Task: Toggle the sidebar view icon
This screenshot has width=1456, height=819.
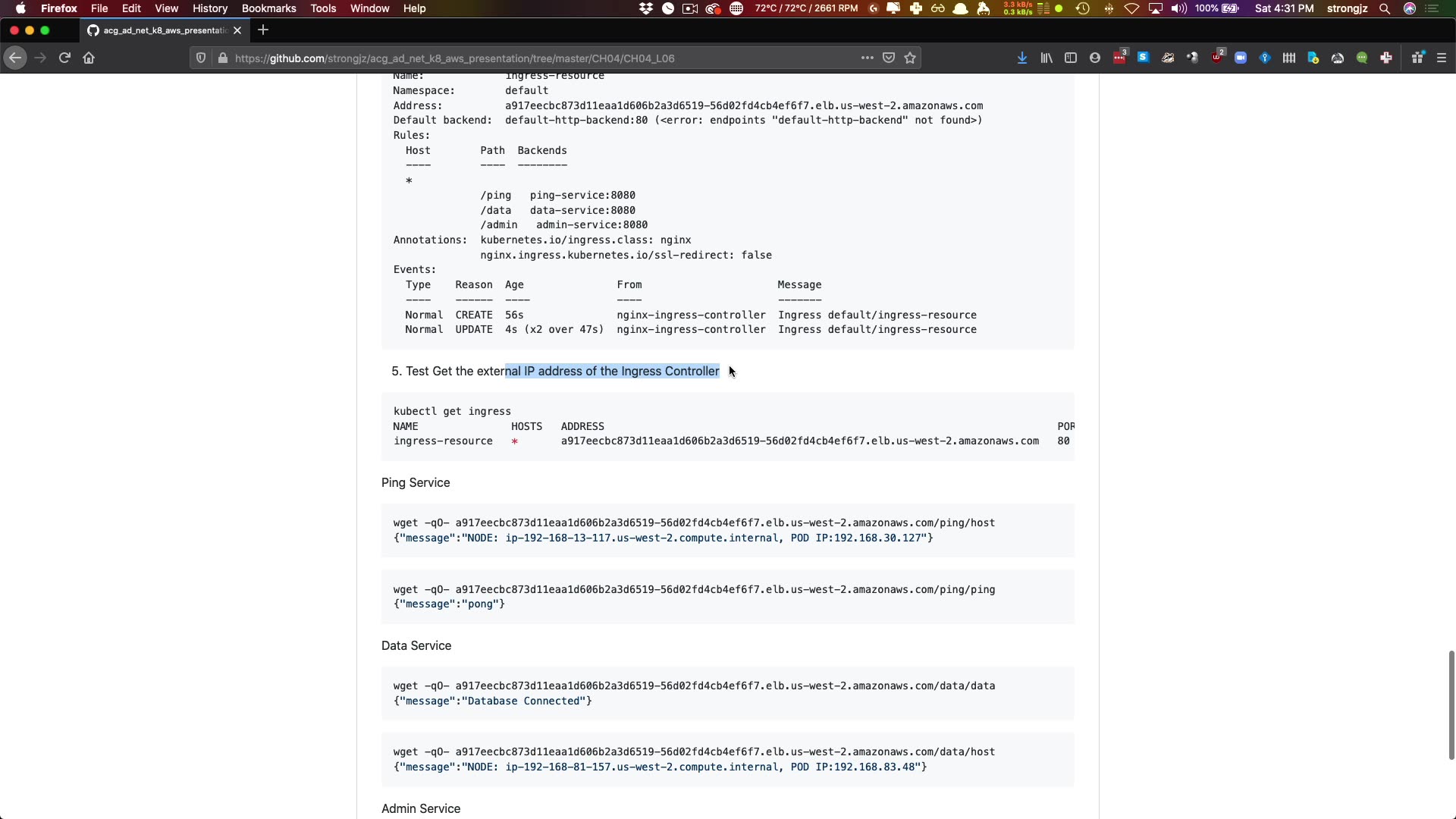Action: coord(1071,58)
